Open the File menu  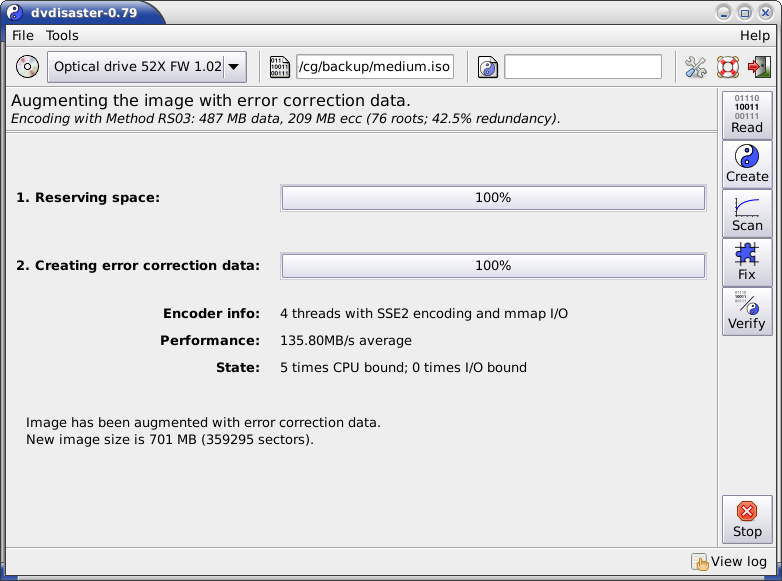click(22, 35)
